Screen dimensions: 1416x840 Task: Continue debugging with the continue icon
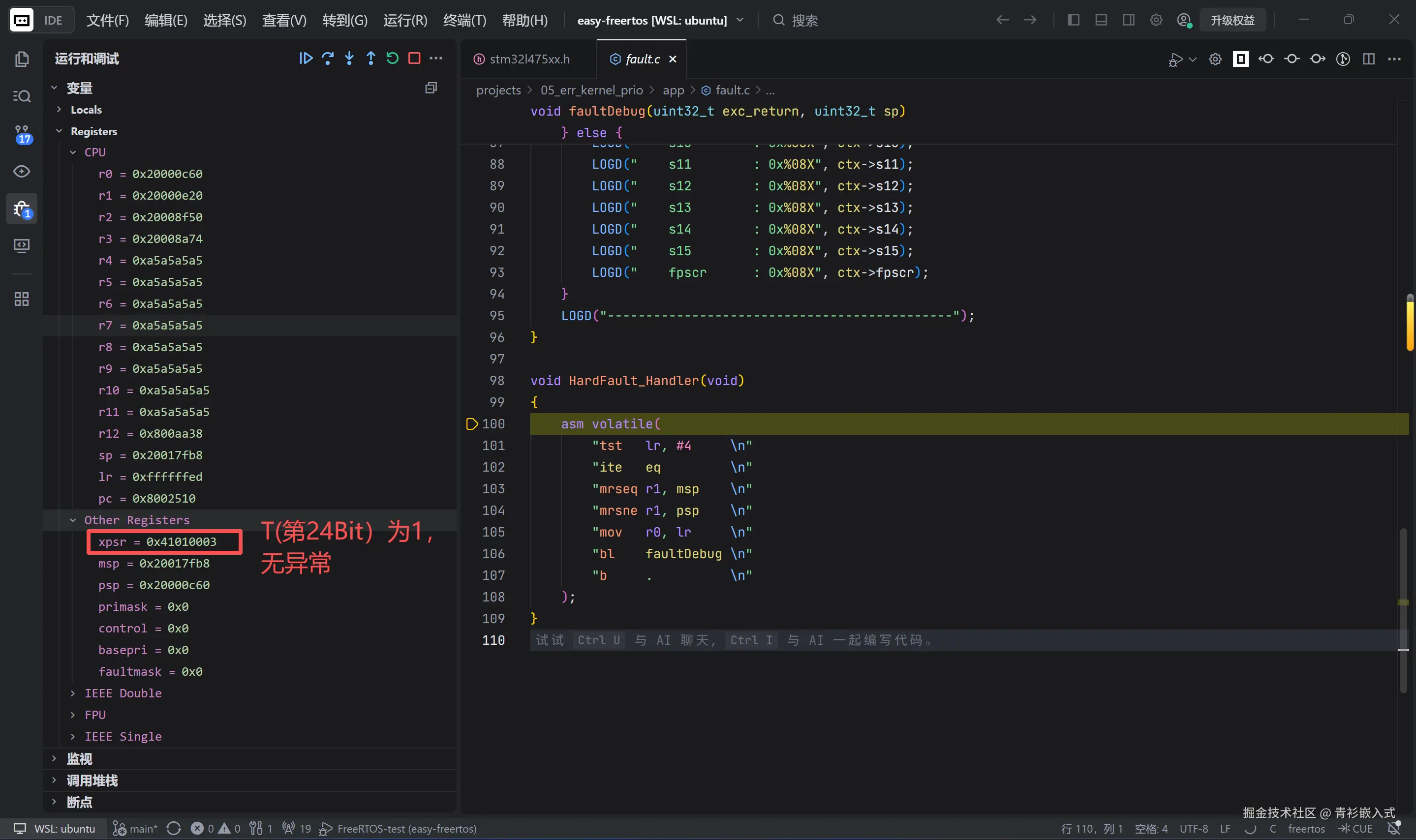306,58
